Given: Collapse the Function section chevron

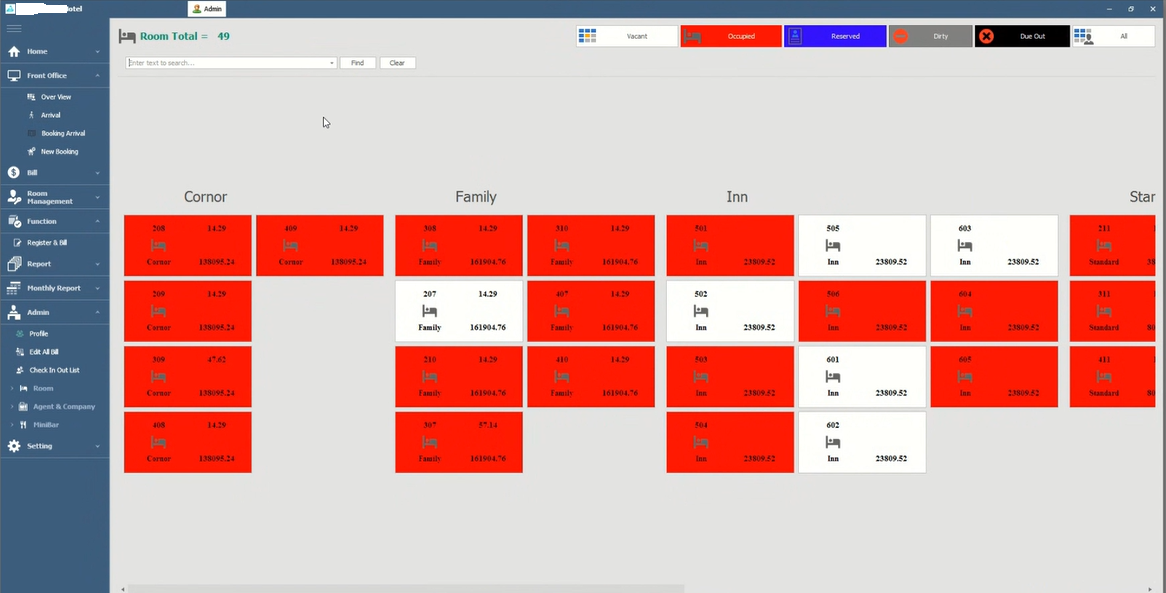Looking at the screenshot, I should (x=97, y=222).
